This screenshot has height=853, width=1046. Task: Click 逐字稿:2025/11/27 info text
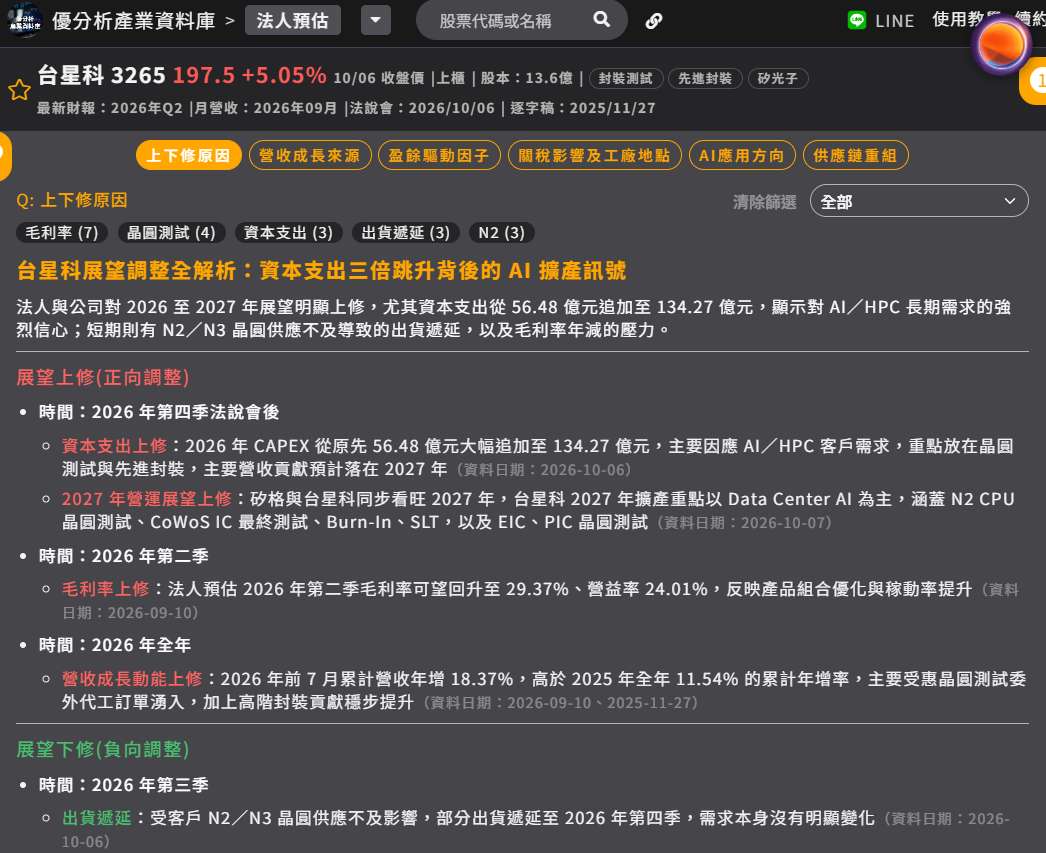coord(582,108)
